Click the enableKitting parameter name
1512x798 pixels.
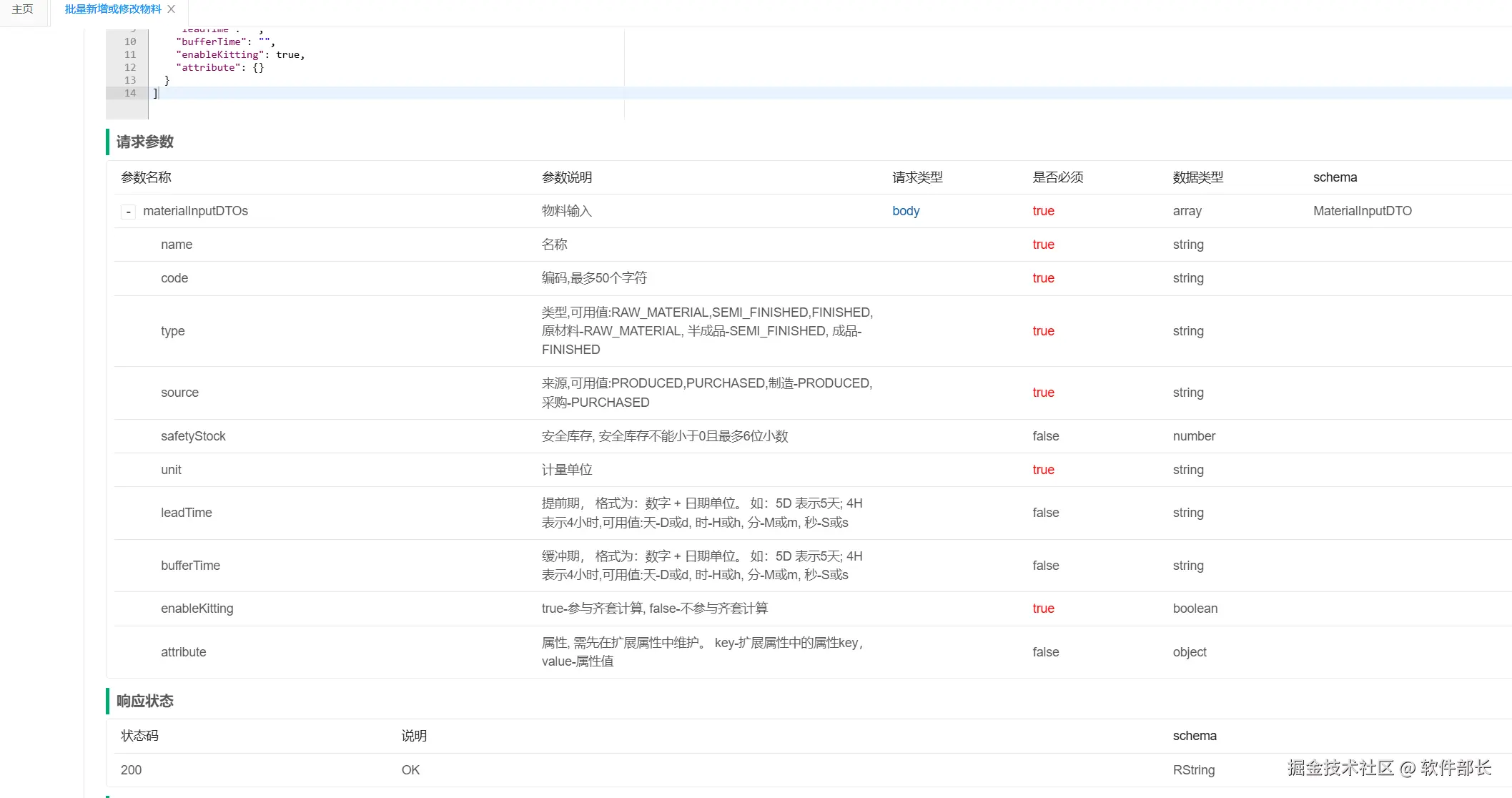tap(197, 609)
